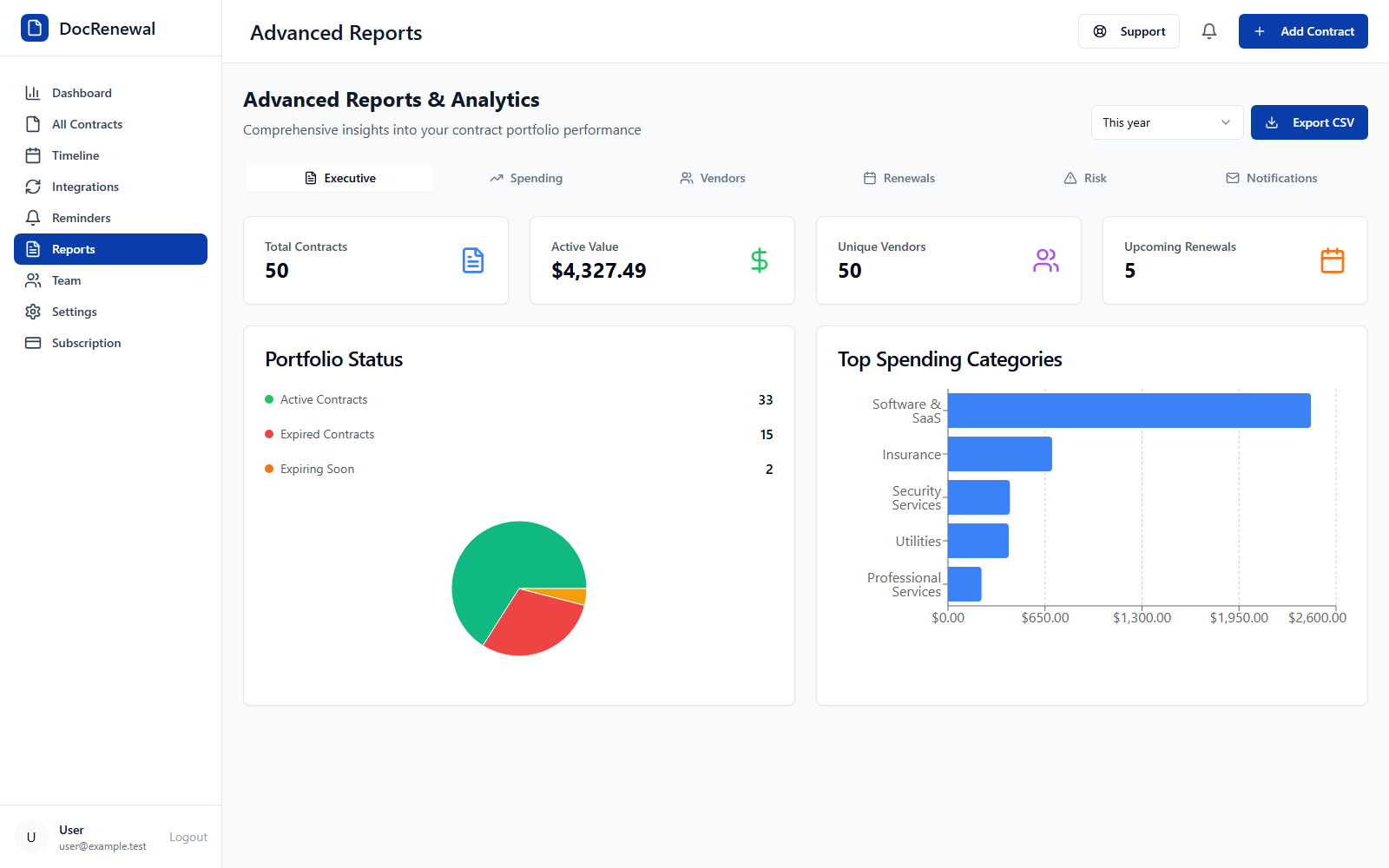
Task: Open Settings in sidebar
Action: 110,312
